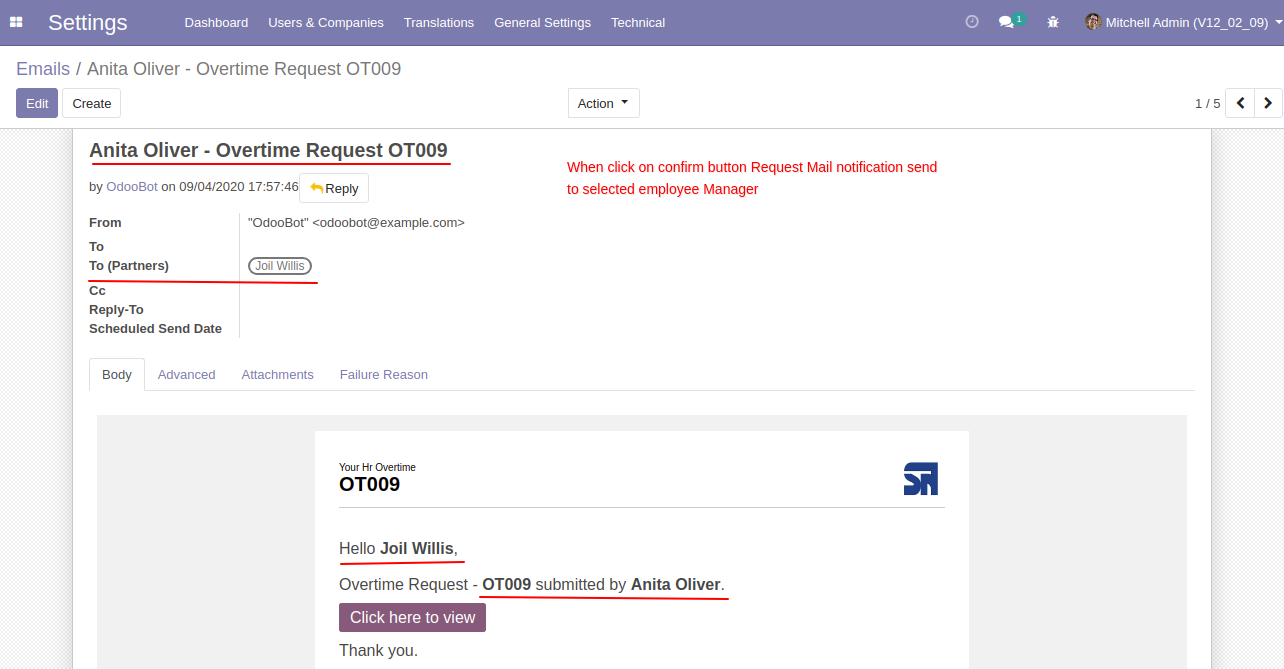Go to next record arrow
The height and width of the screenshot is (669, 1284).
[x=1268, y=103]
